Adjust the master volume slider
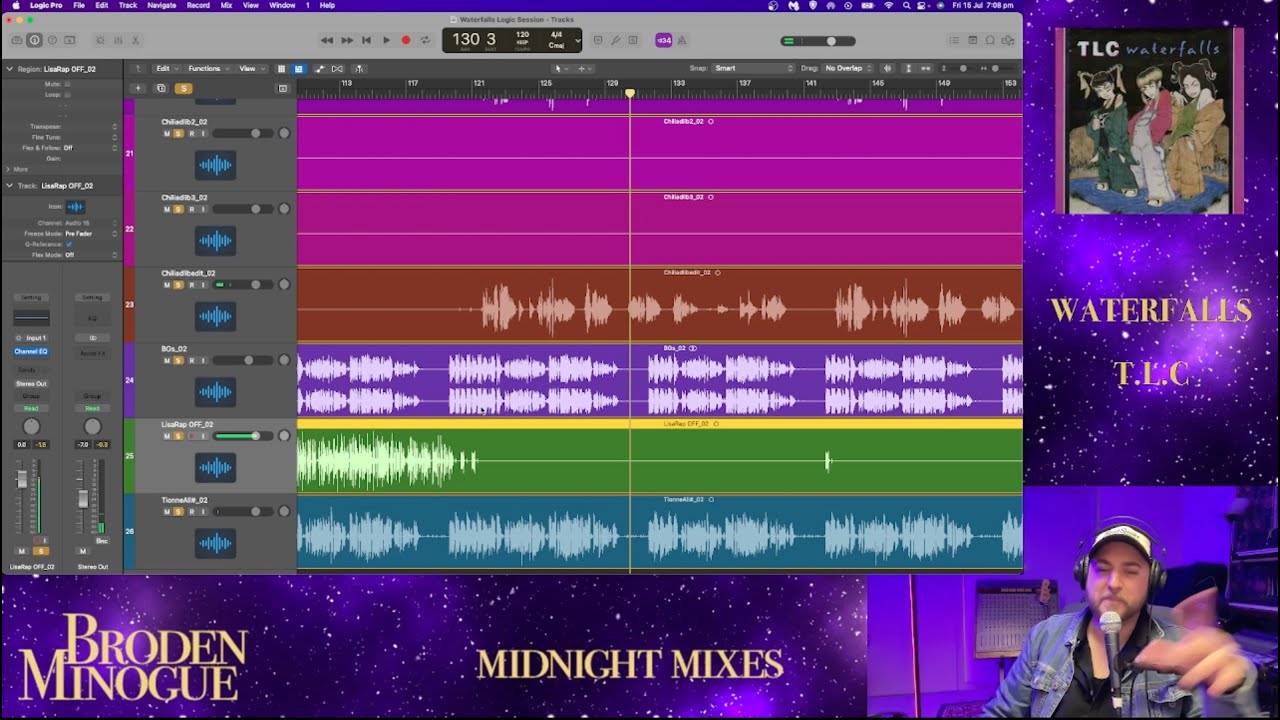Image resolution: width=1280 pixels, height=720 pixels. coord(818,41)
